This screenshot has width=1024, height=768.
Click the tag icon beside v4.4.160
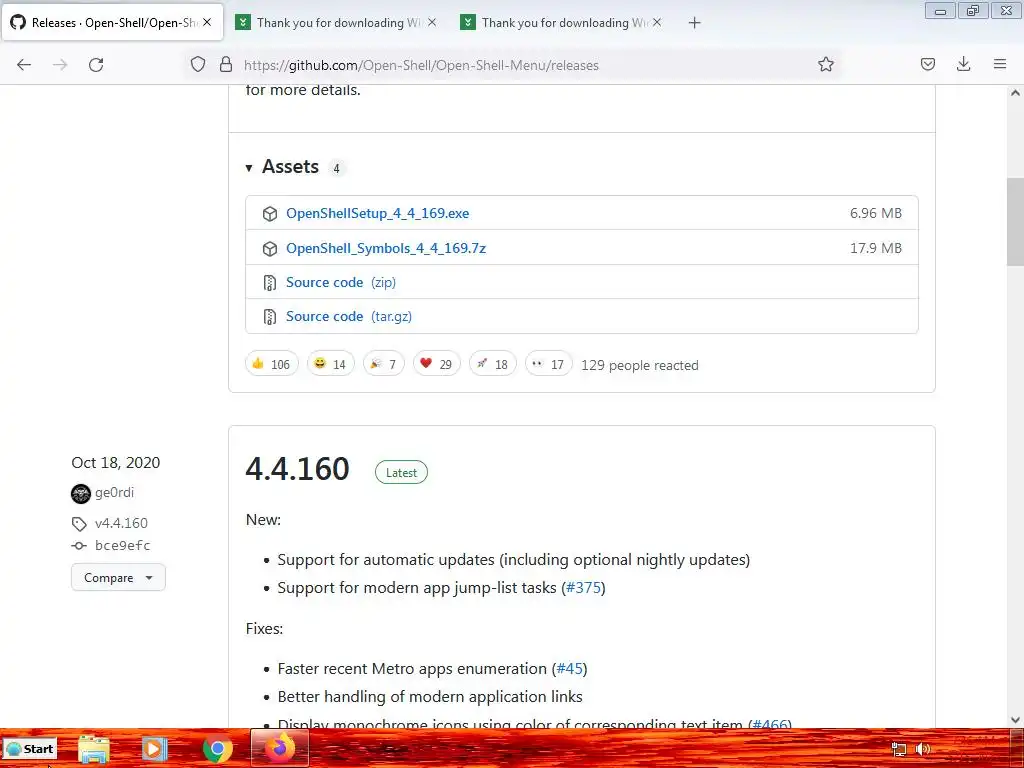79,524
